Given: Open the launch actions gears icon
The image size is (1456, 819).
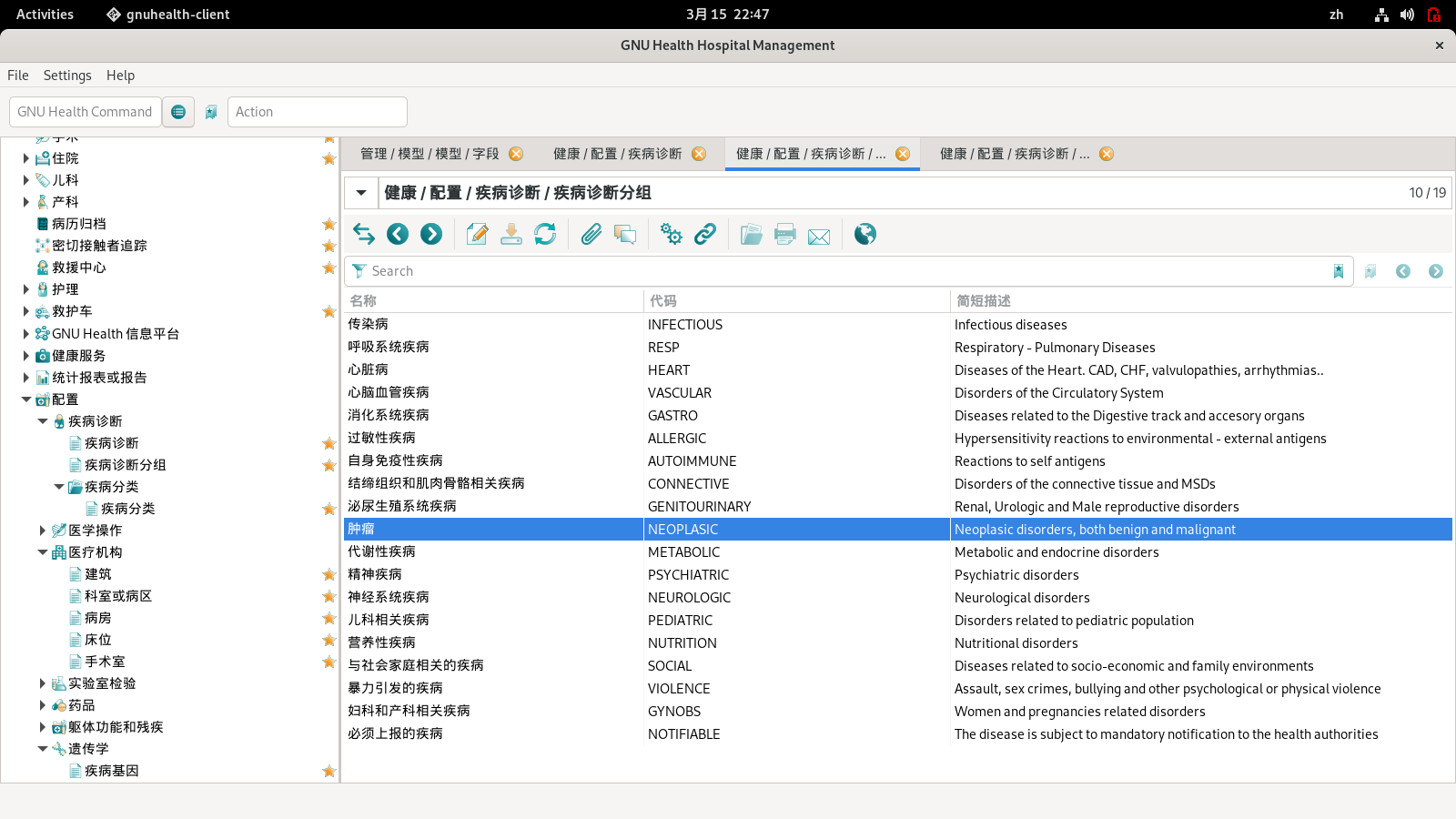Looking at the screenshot, I should coord(672,235).
